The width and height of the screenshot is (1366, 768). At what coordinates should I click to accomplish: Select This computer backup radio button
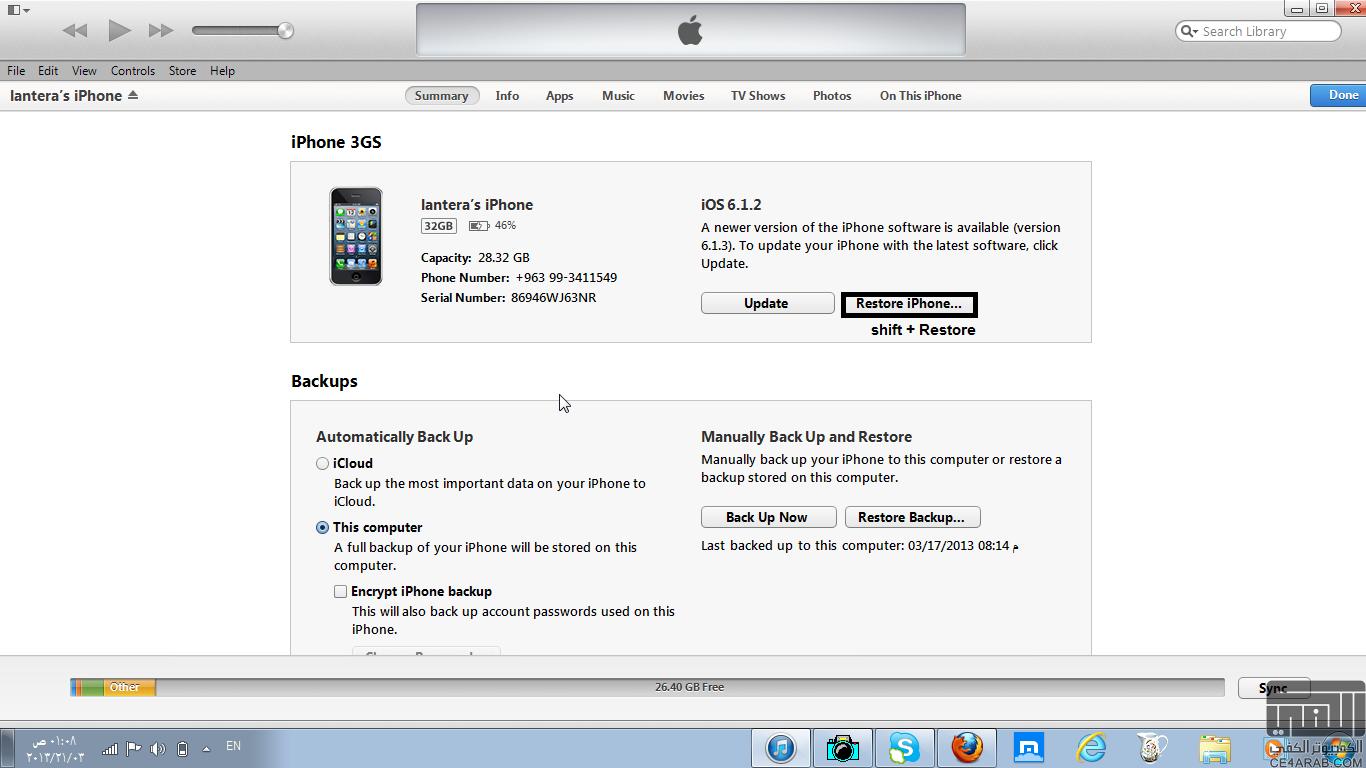(322, 528)
